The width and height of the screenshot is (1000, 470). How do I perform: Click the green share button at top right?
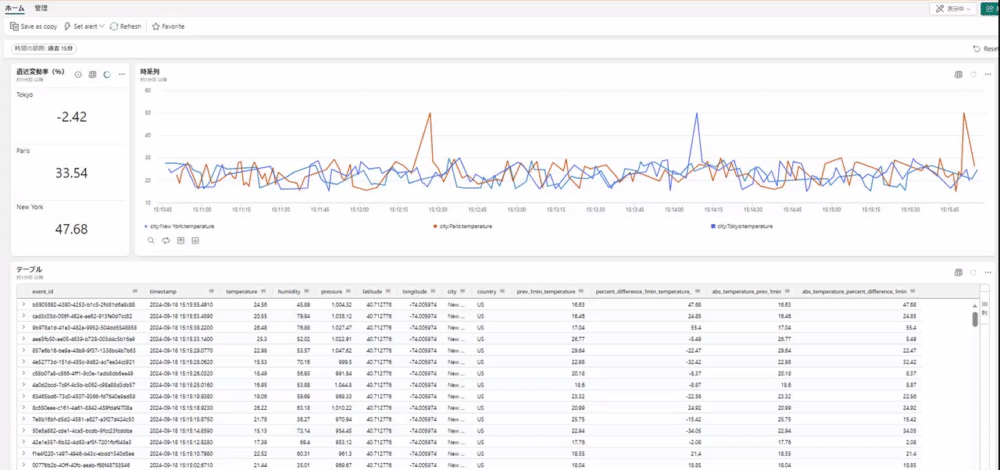click(990, 9)
